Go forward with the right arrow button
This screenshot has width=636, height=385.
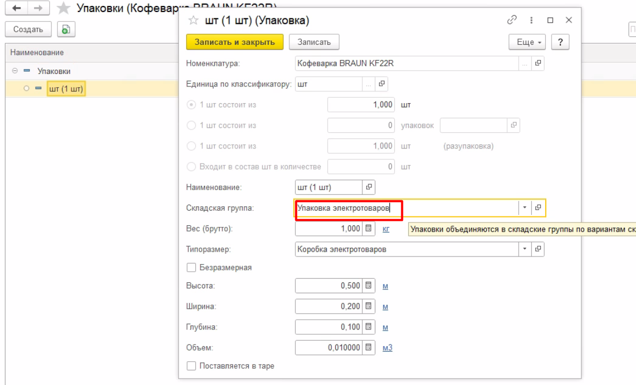pos(38,8)
